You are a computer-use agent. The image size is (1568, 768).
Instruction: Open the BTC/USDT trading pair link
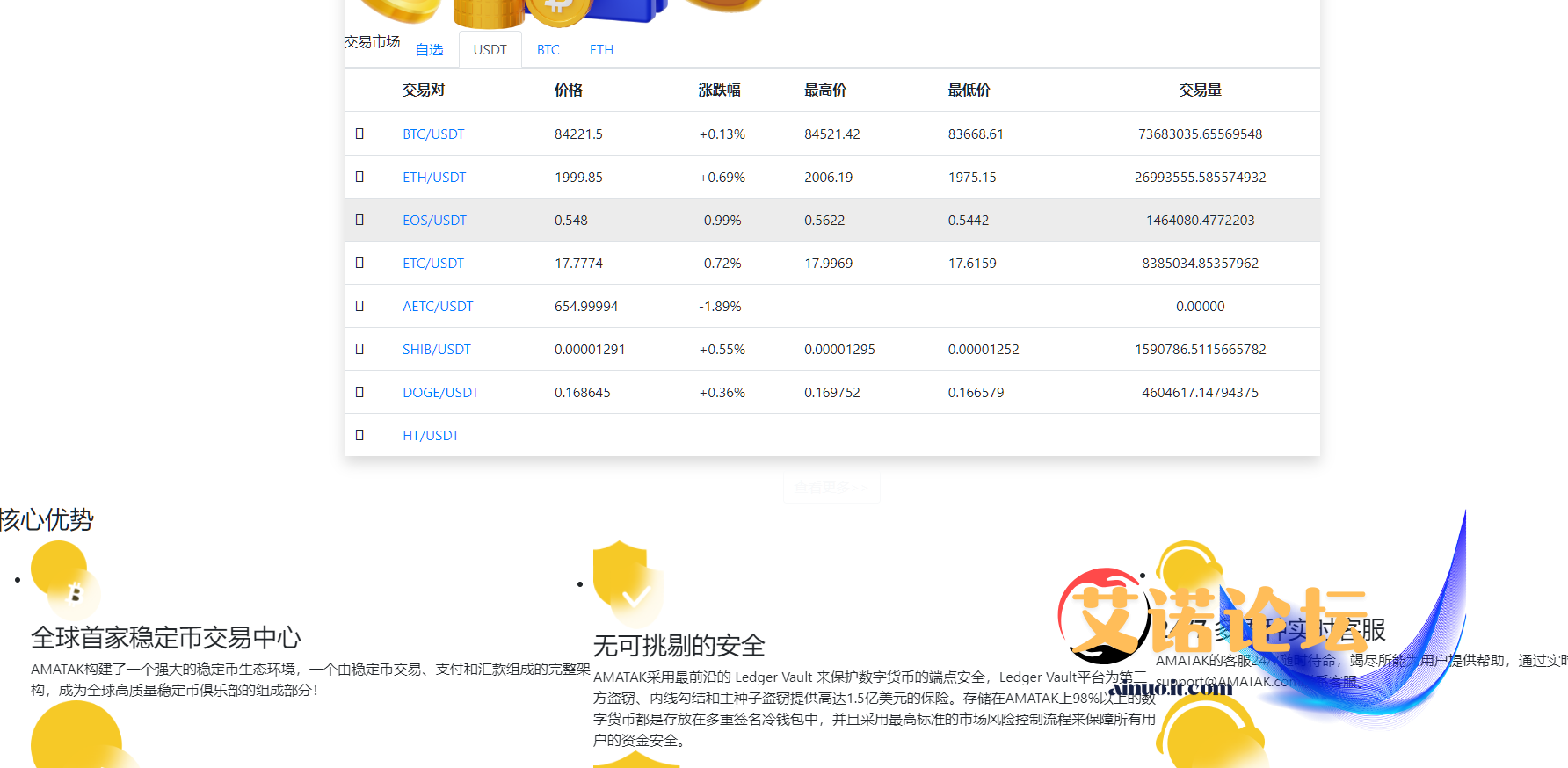point(433,134)
